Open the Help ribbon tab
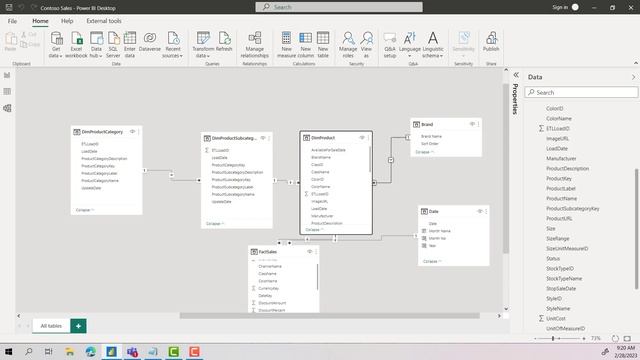 tap(67, 21)
